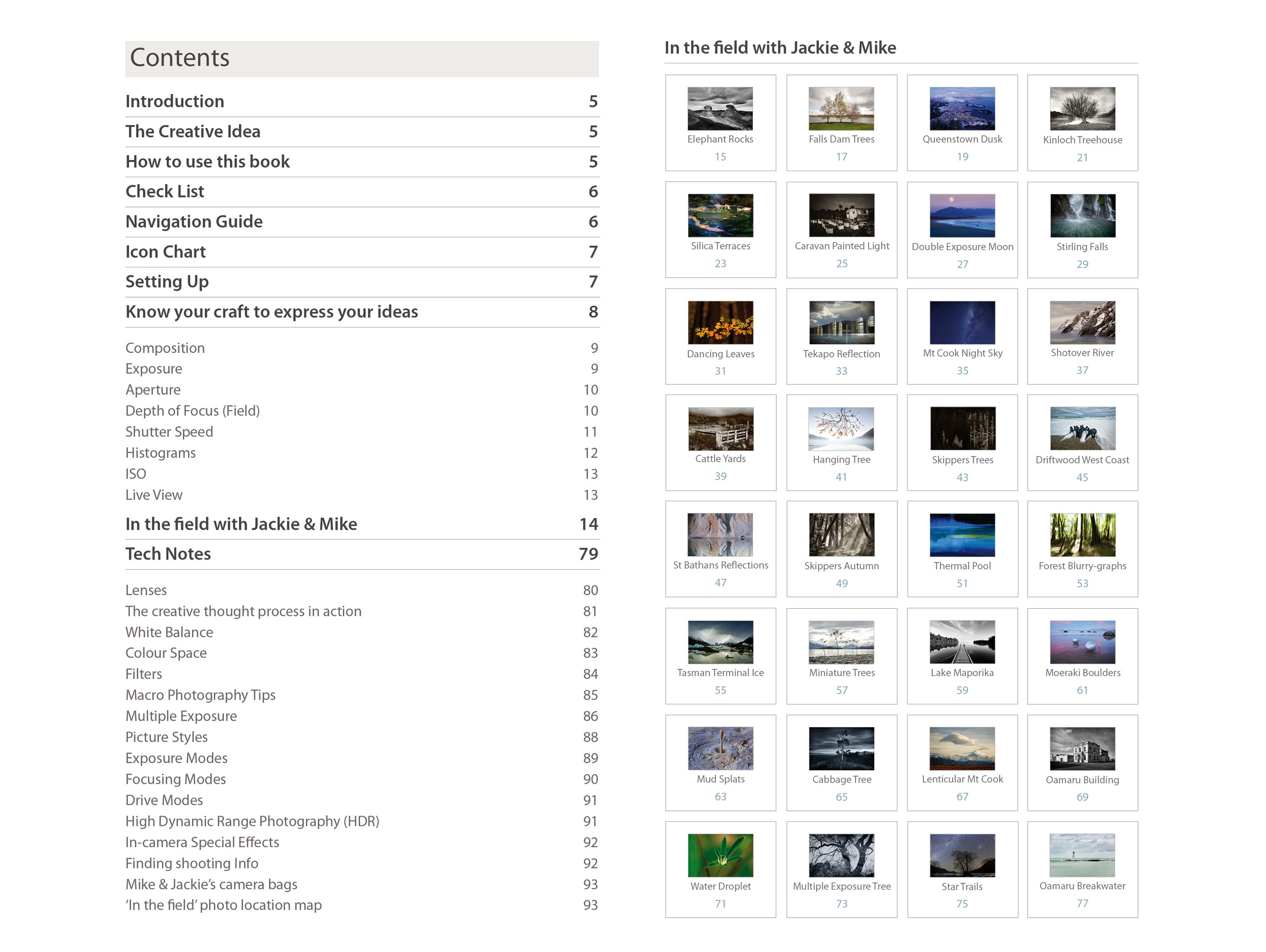Select the Kinloch Treehouse photo
This screenshot has height=952, width=1266.
[x=1082, y=109]
